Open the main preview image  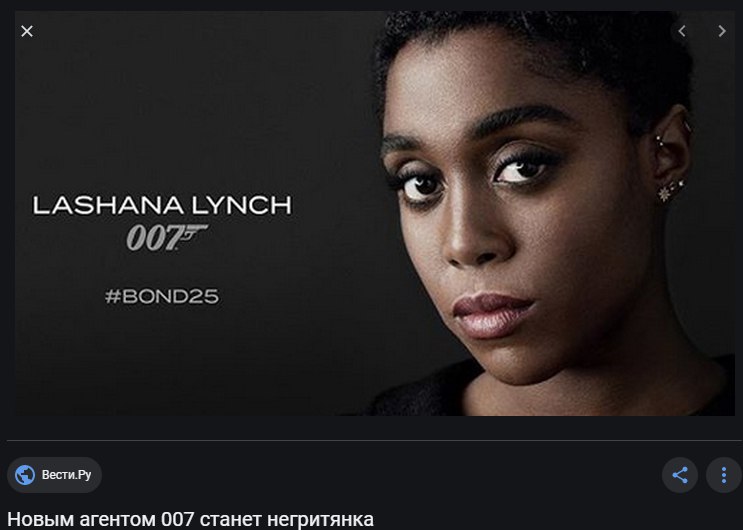(x=375, y=213)
